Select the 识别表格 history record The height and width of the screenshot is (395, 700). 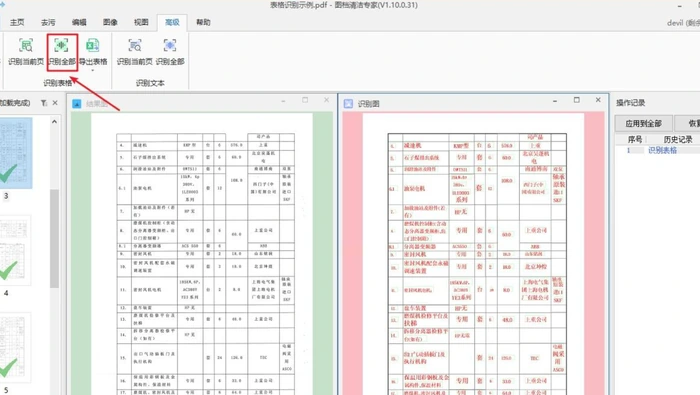(x=662, y=150)
